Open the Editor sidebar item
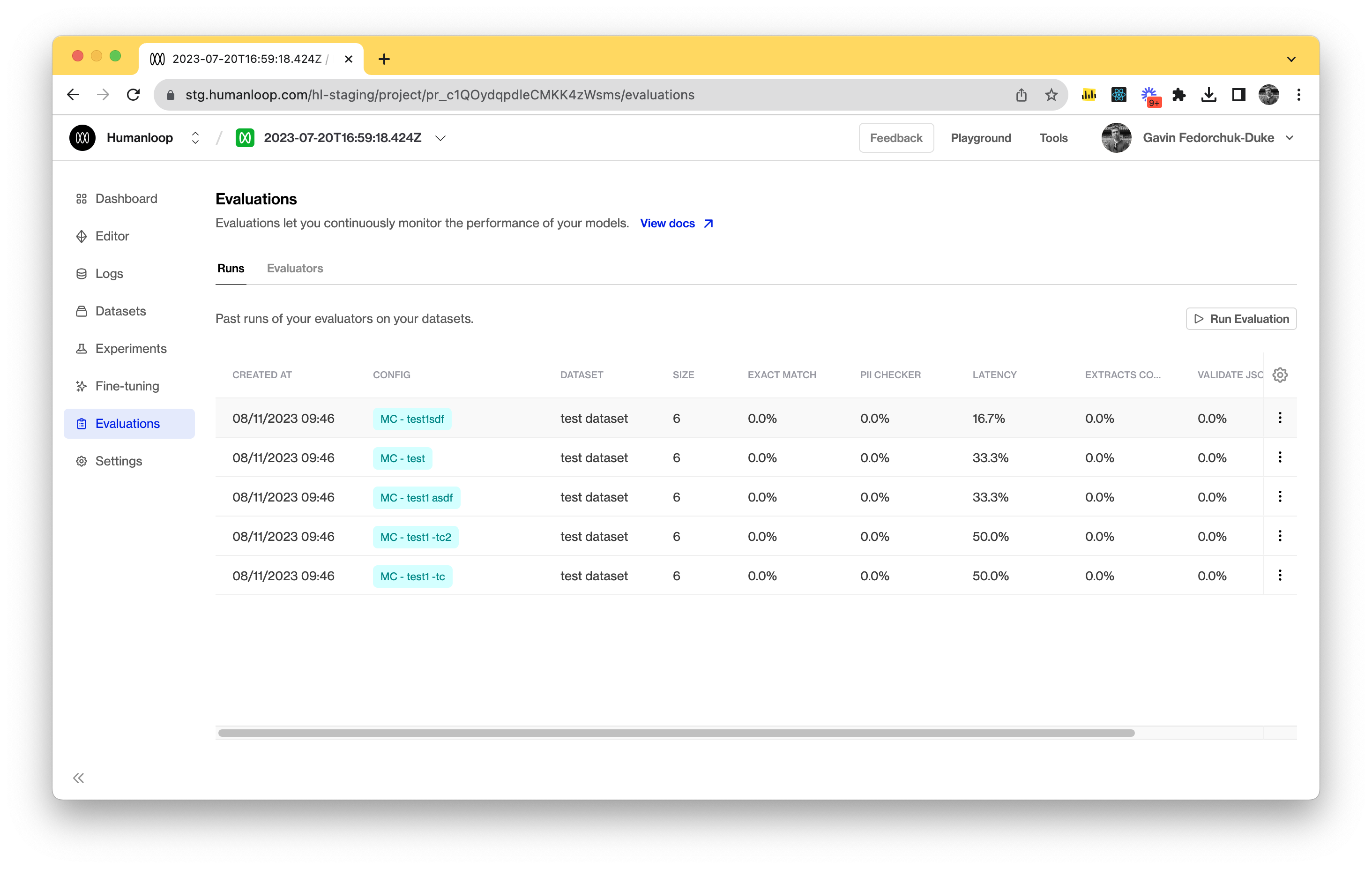Viewport: 1372px width, 869px height. (129, 236)
